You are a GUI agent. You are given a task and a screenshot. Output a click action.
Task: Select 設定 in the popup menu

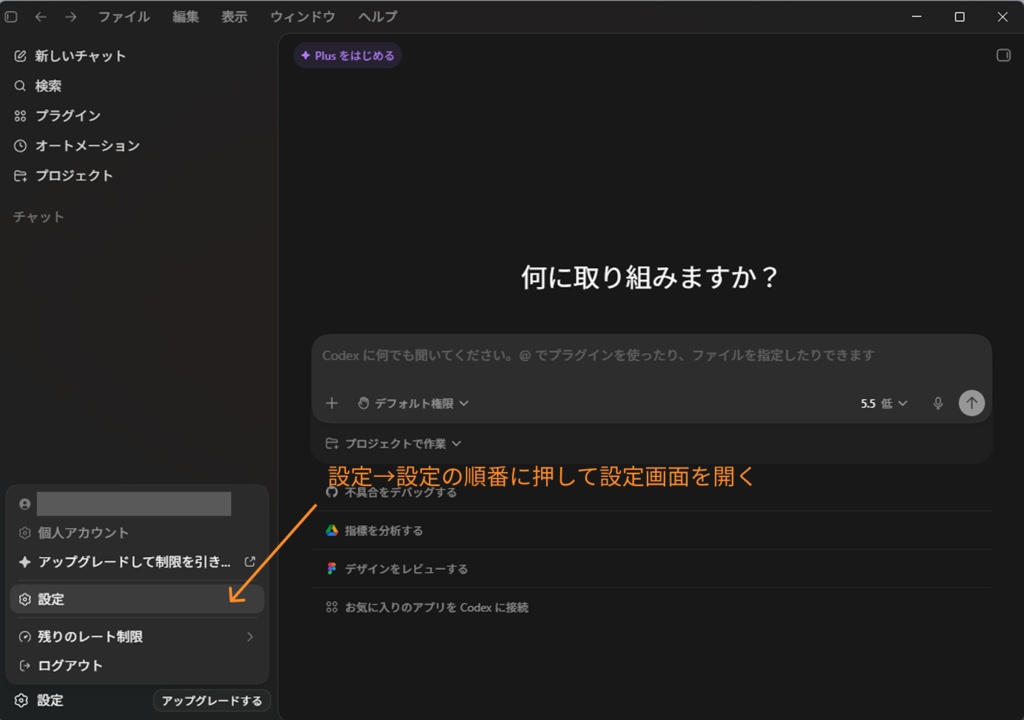[x=137, y=599]
